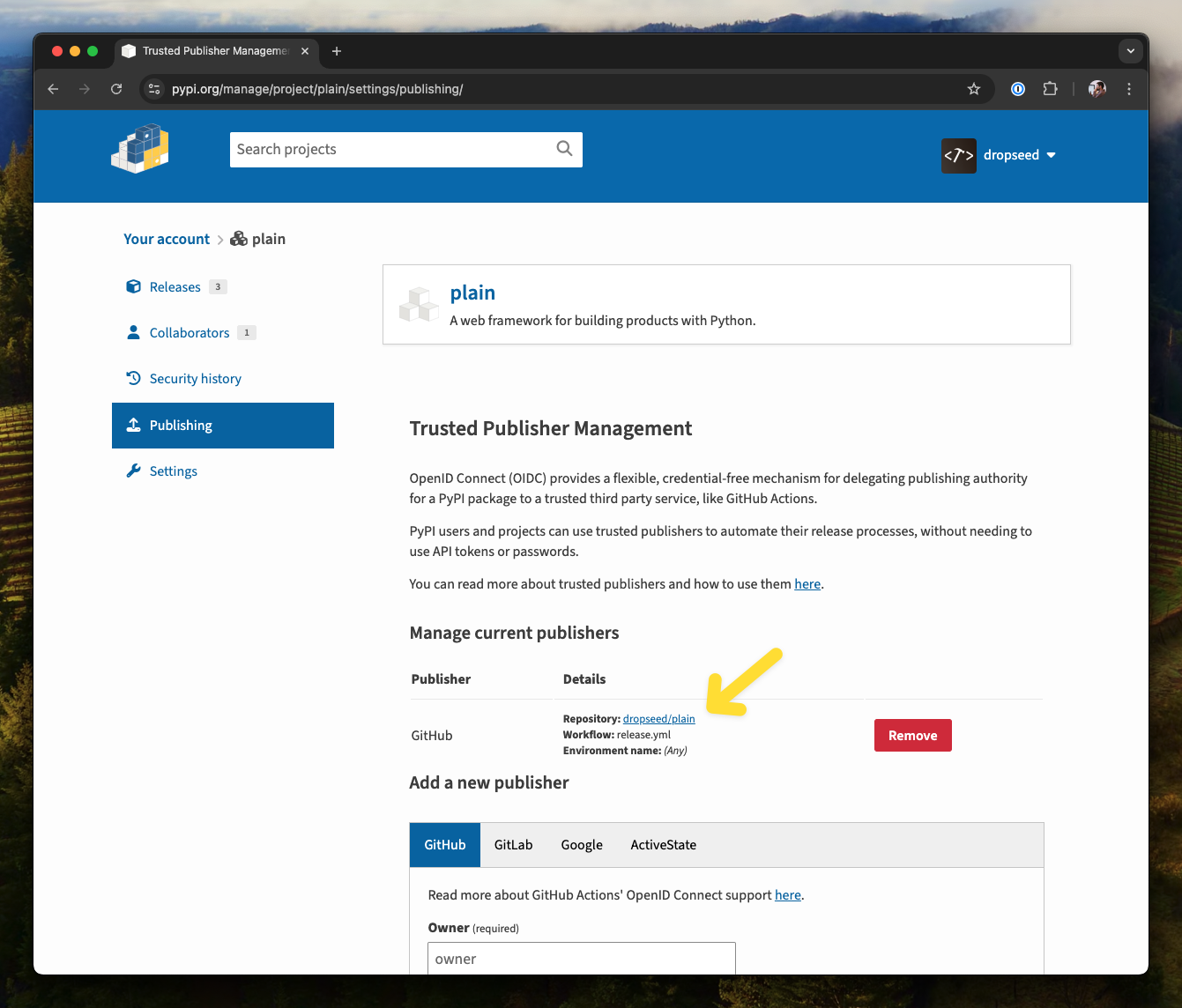The image size is (1182, 1008).
Task: Click the Publishing upload icon
Action: (x=133, y=425)
